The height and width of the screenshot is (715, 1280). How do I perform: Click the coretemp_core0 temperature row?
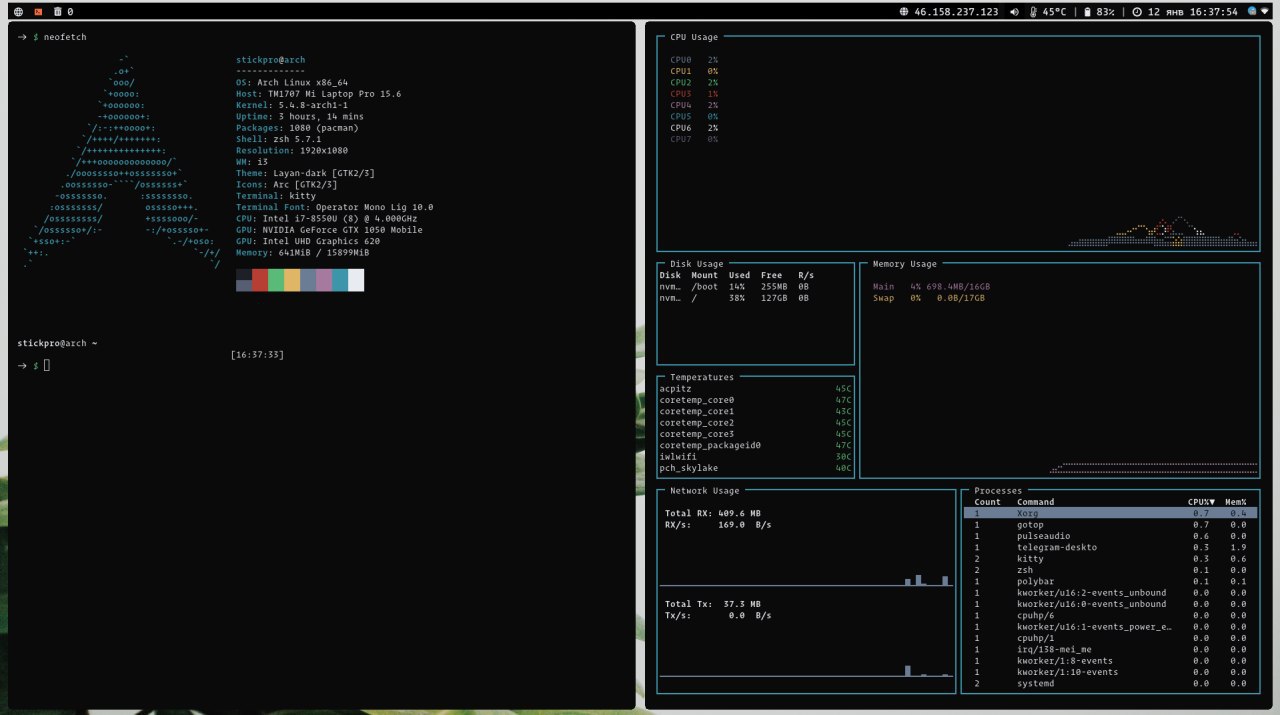pos(755,400)
